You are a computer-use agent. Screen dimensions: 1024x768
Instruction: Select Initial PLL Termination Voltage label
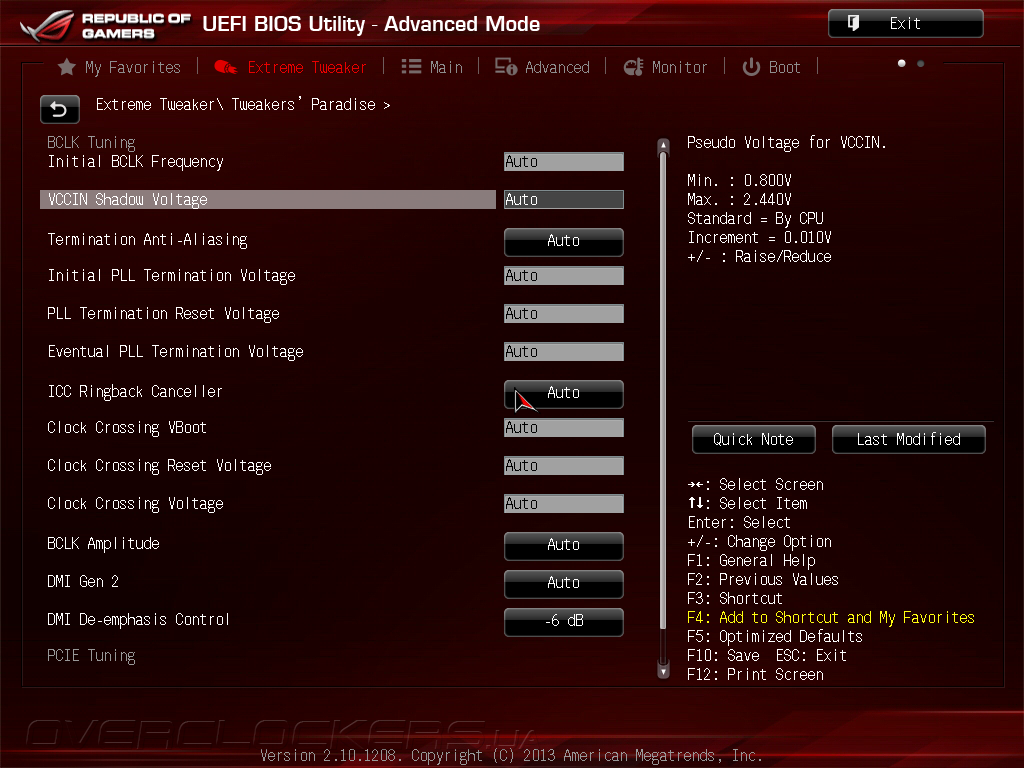171,276
